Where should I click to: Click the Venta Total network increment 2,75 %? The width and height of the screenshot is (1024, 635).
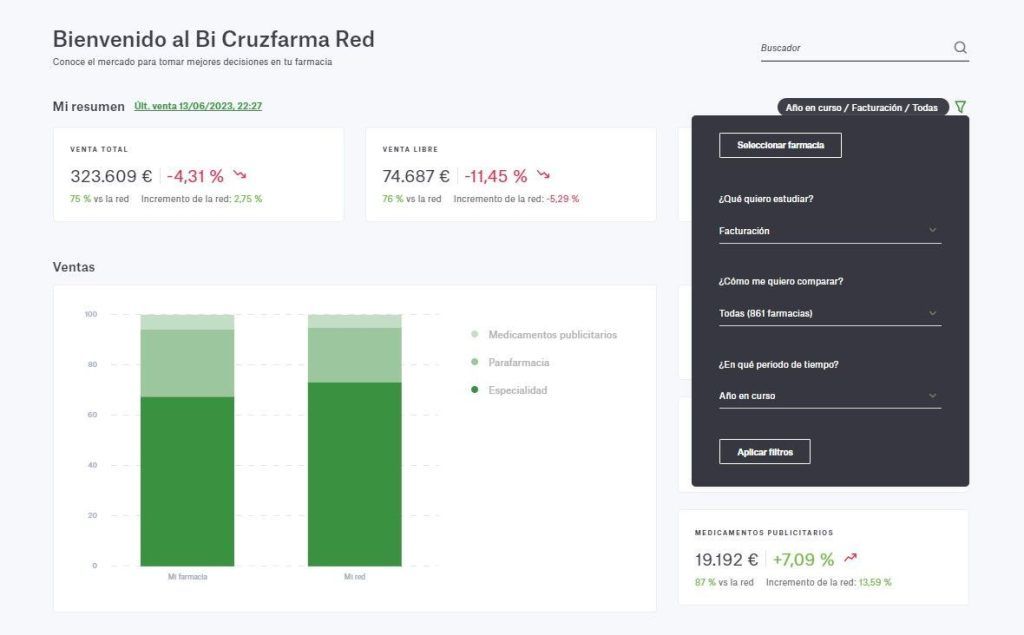[x=248, y=199]
